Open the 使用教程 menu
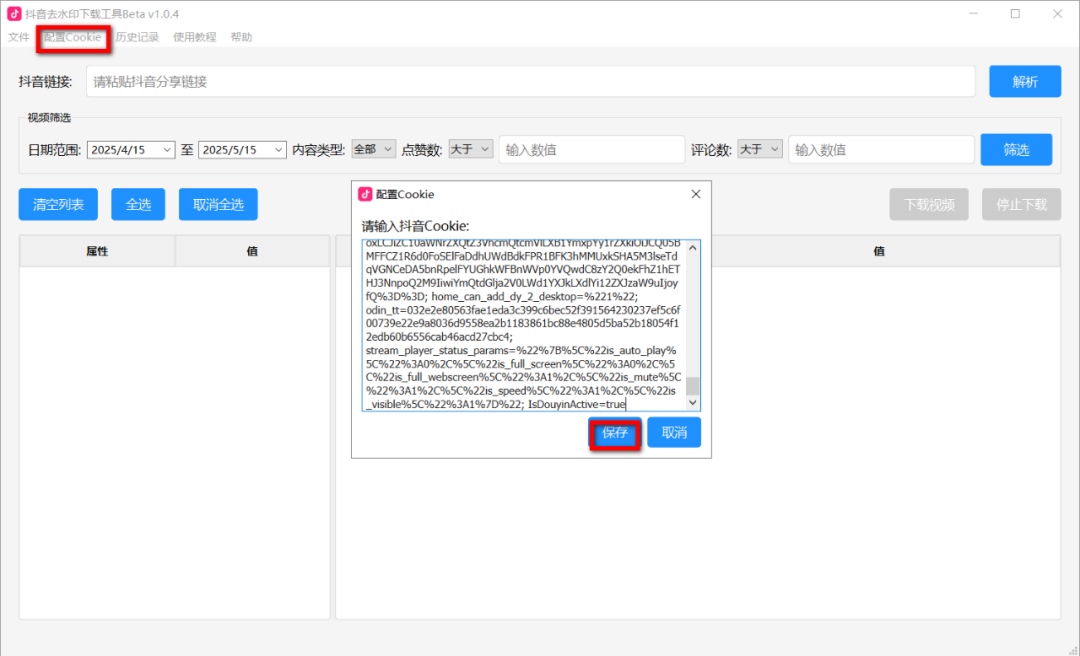Screen dimensions: 1080x656 pyautogui.click(x=194, y=37)
